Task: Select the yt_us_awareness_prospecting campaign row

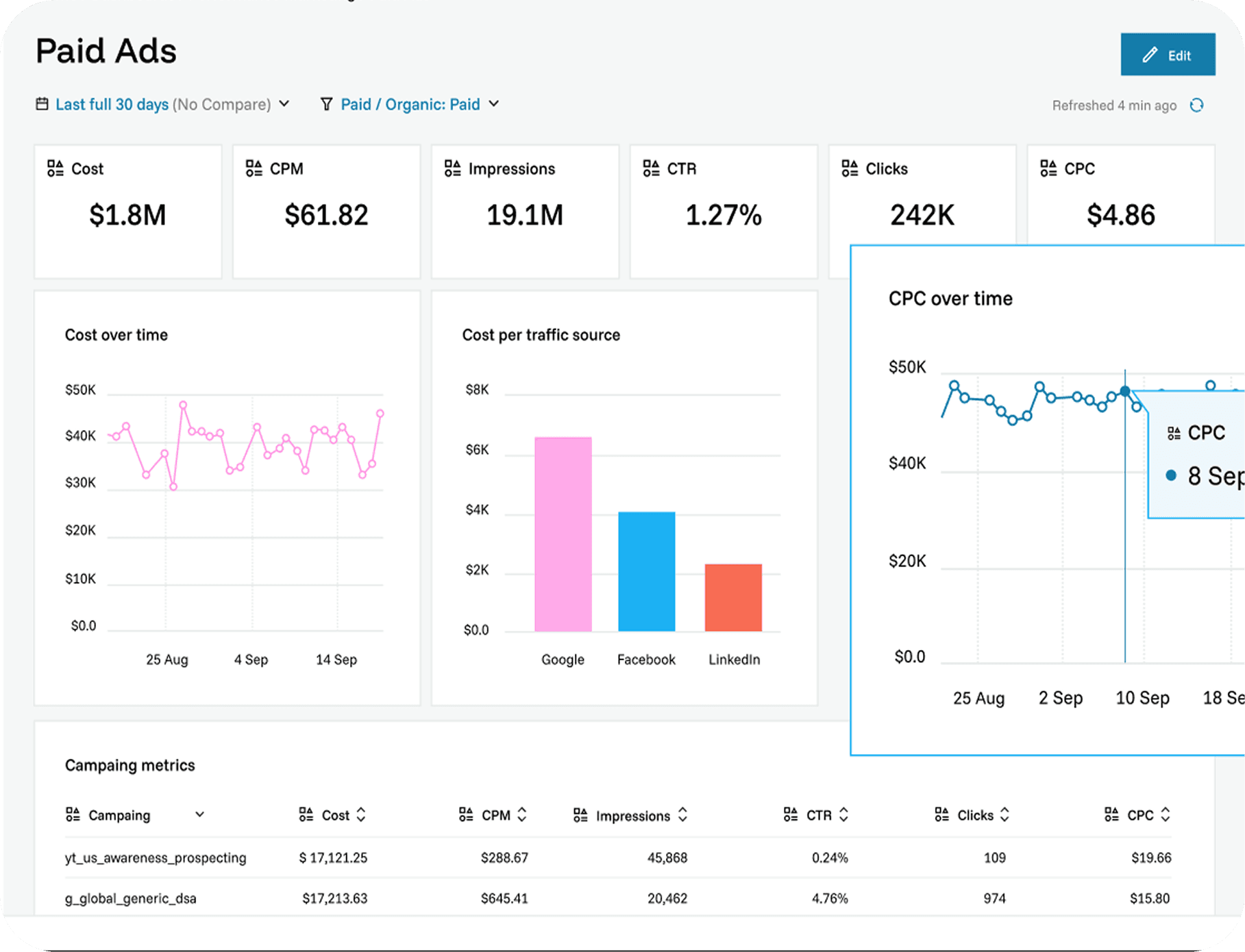Action: click(618, 857)
